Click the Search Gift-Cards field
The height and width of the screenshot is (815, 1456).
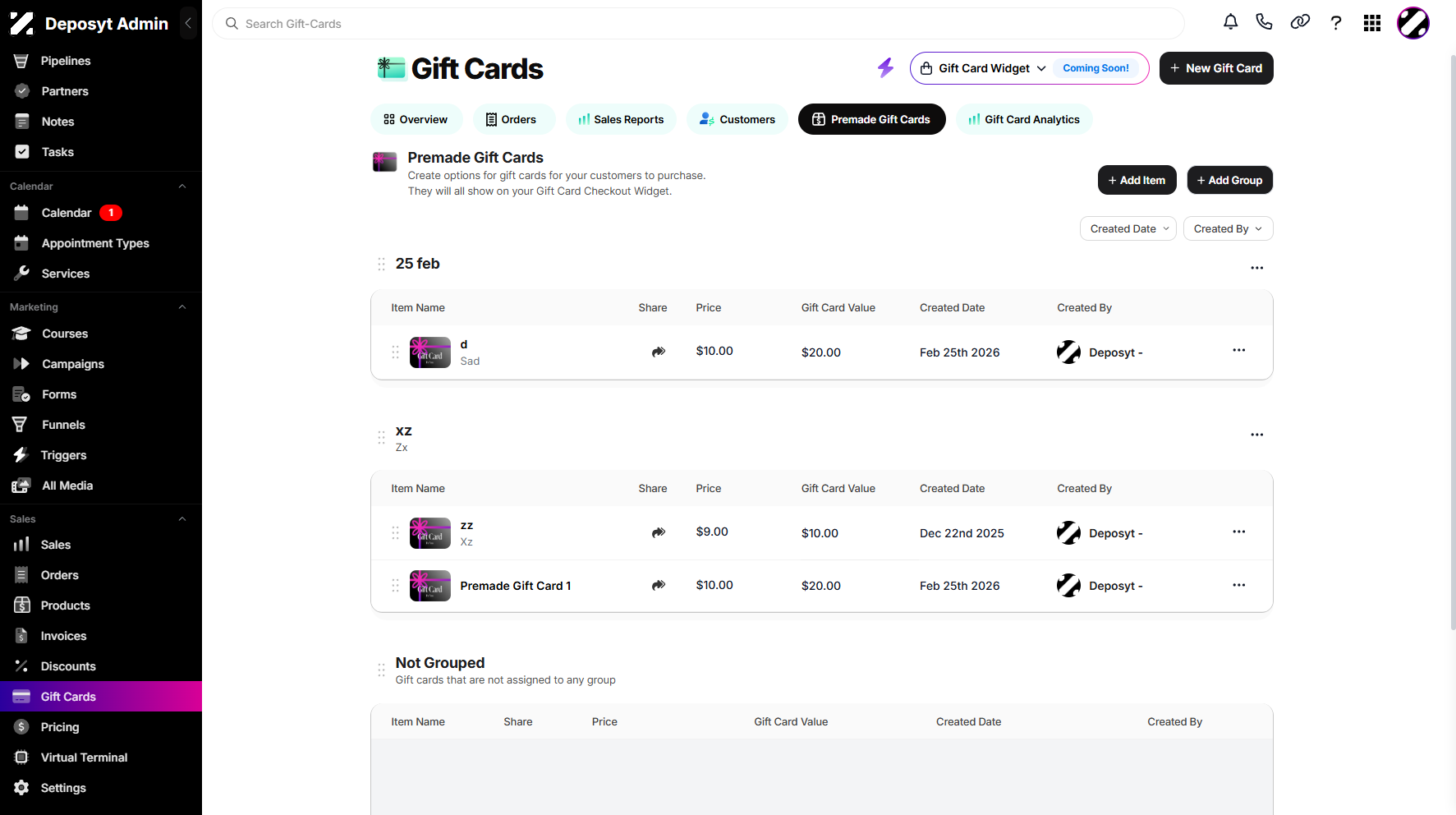(x=698, y=24)
